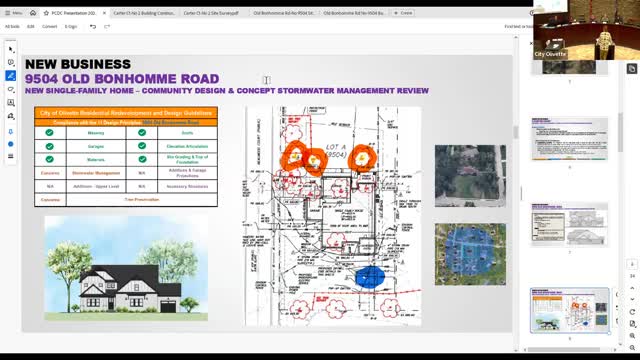640x360 pixels.
Task: Select the pin tool in quick toolbar
Action: click(x=11, y=132)
